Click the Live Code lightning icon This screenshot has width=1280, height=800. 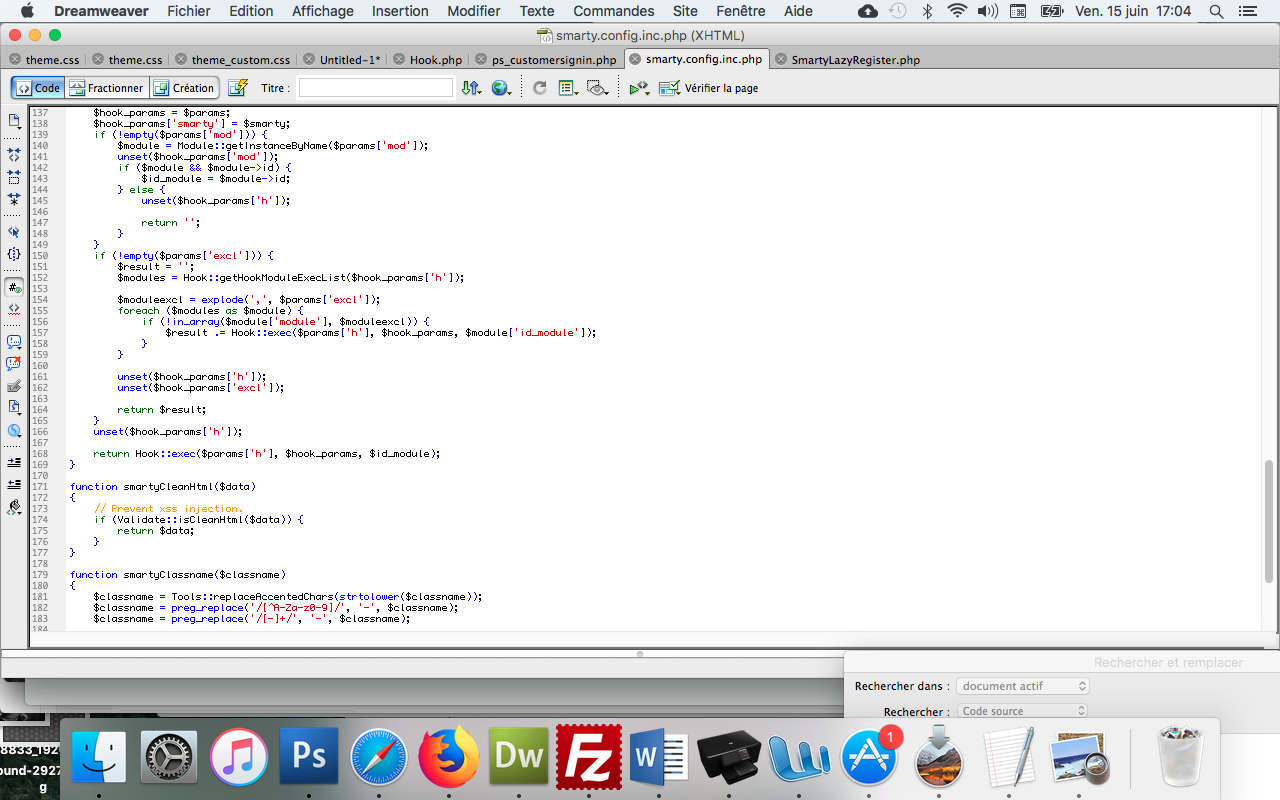[237, 88]
